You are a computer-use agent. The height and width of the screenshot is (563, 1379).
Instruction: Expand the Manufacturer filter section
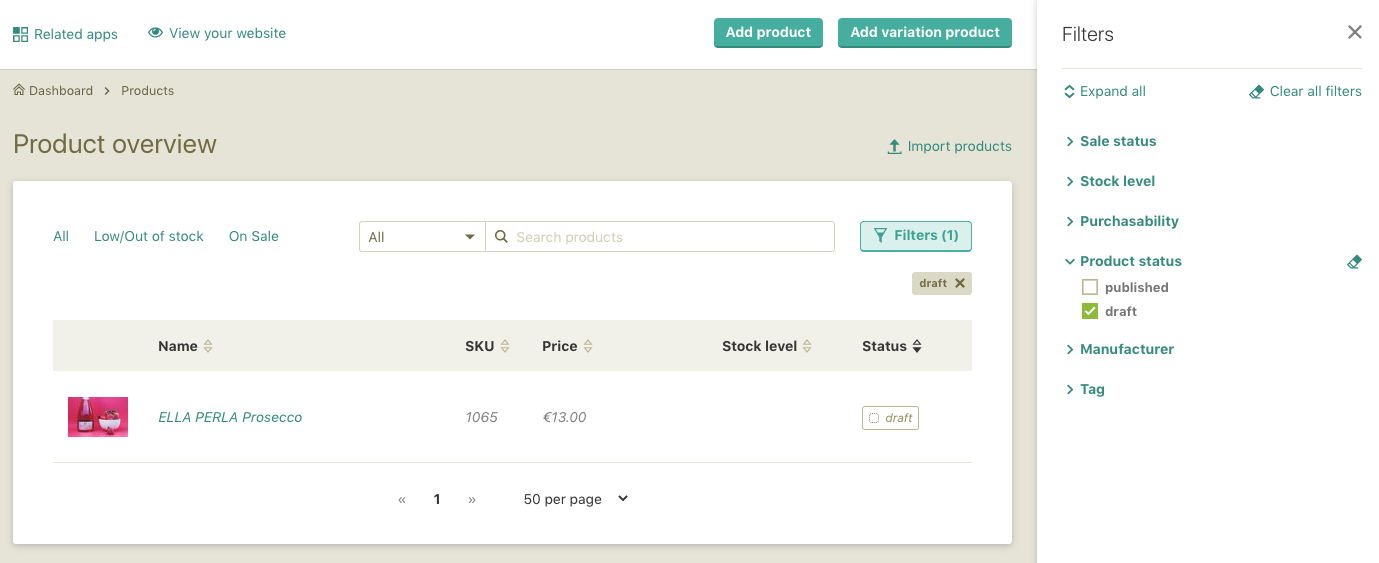(1119, 349)
